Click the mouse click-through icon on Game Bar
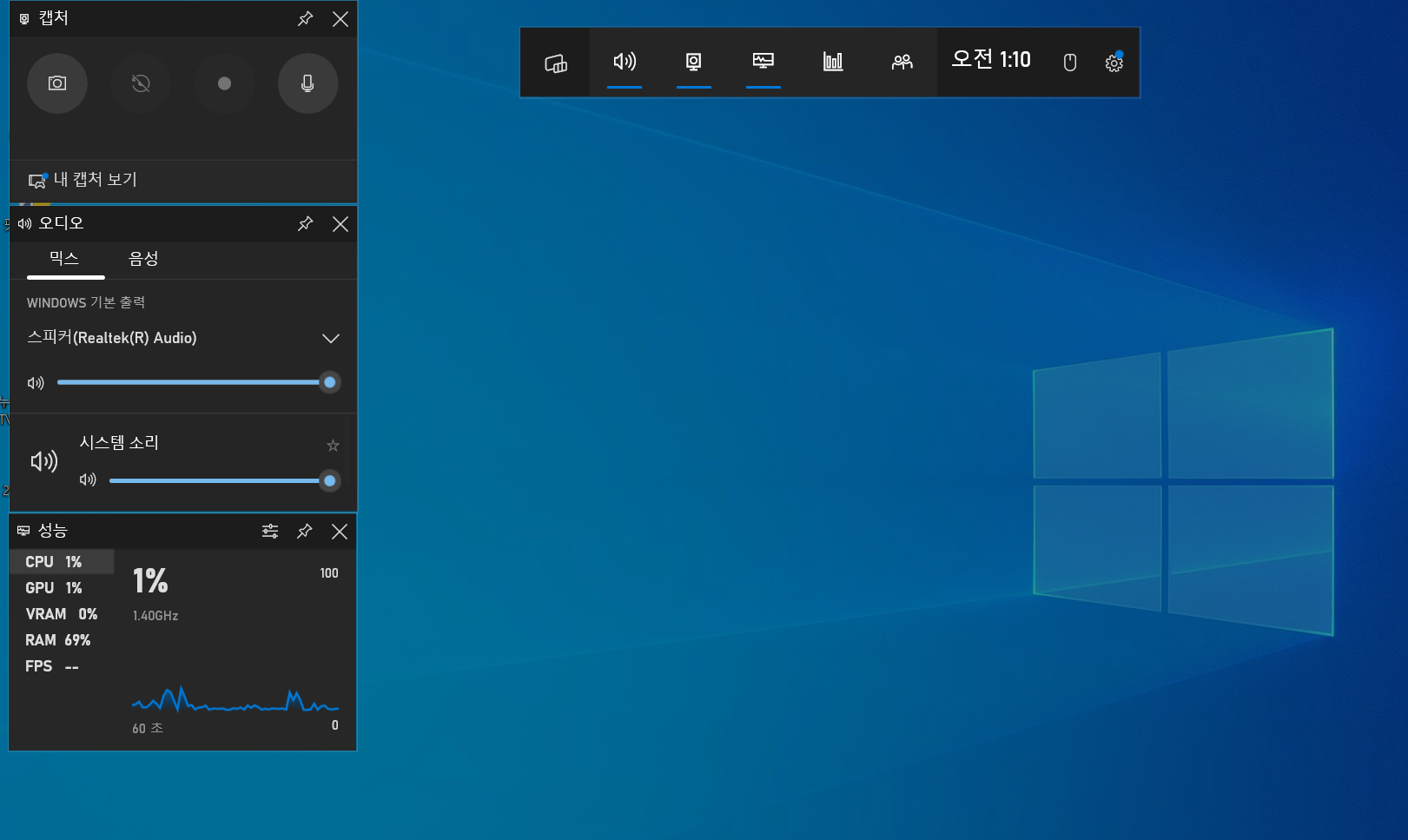 point(1070,63)
